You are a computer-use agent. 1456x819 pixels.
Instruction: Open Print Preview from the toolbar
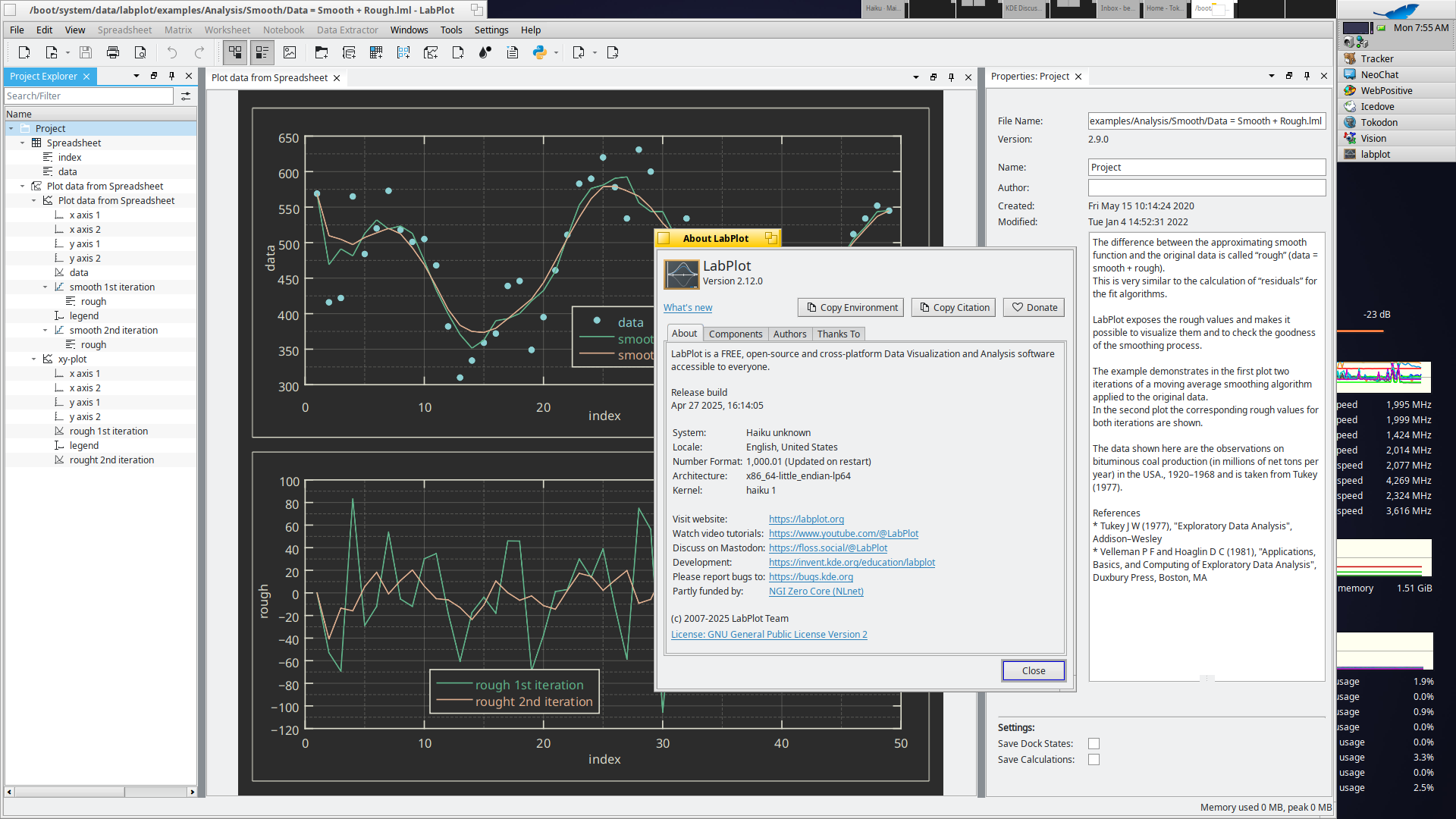[140, 52]
